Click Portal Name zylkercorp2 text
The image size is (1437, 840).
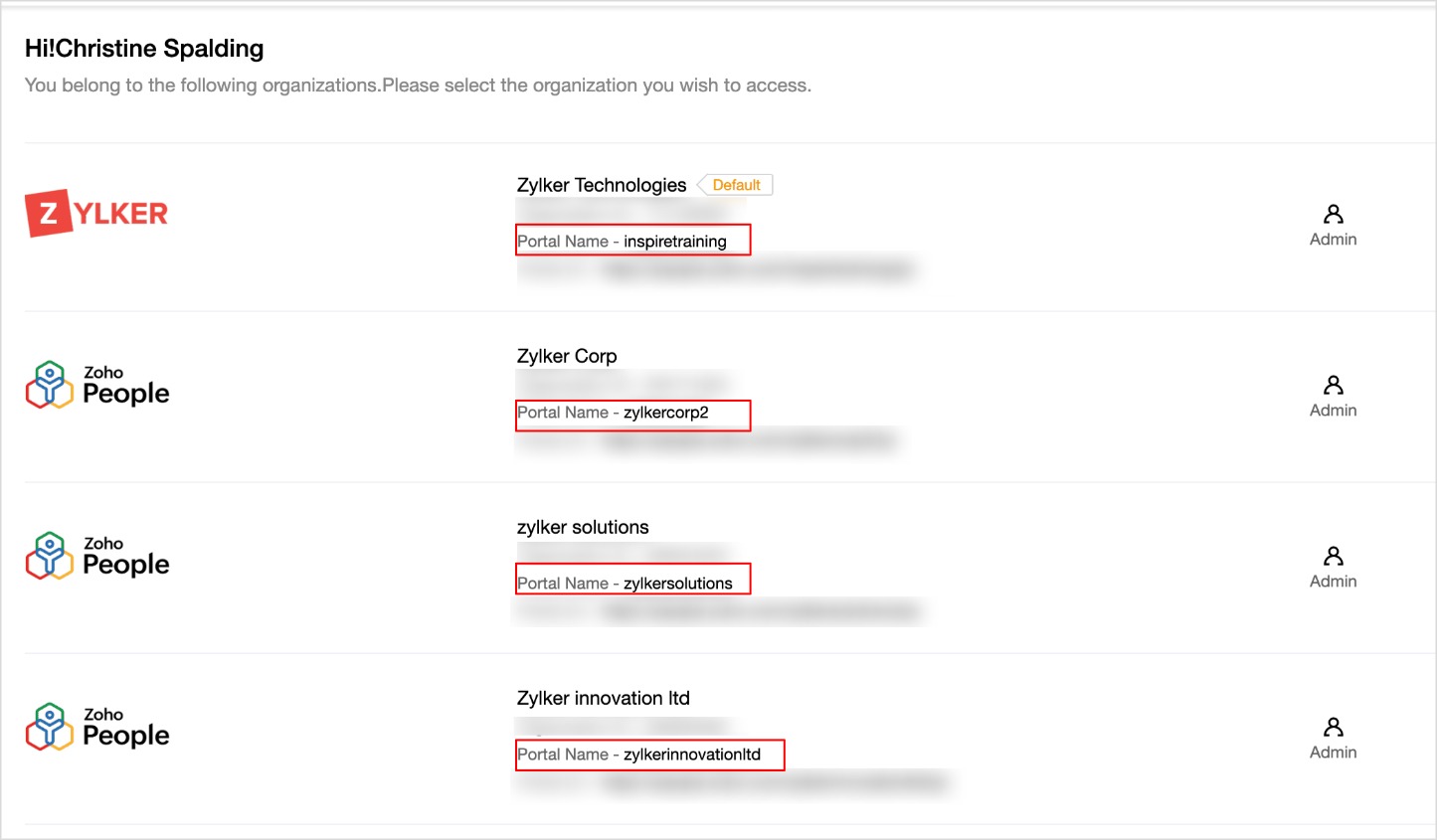[x=614, y=413]
